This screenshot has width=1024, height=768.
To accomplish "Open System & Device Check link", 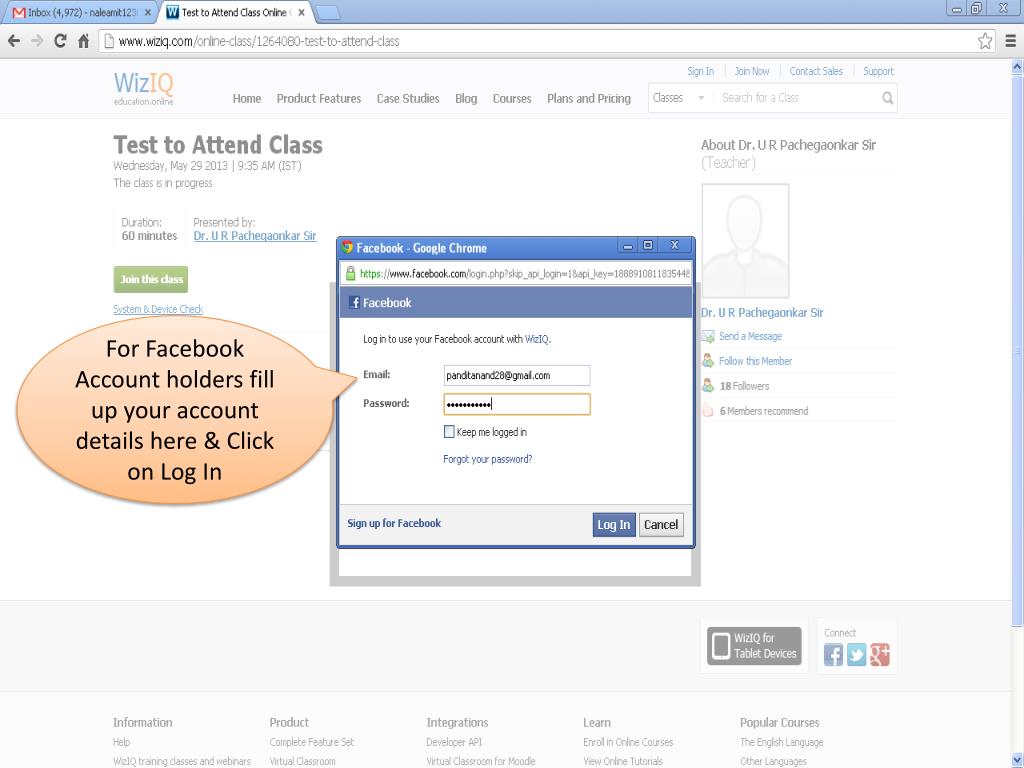I will 158,309.
